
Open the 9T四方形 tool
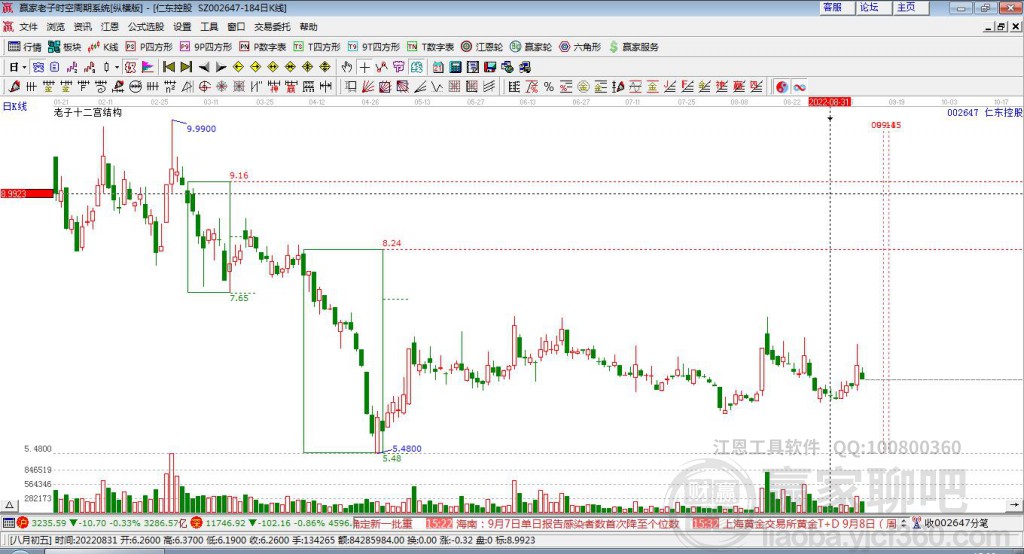tap(374, 47)
